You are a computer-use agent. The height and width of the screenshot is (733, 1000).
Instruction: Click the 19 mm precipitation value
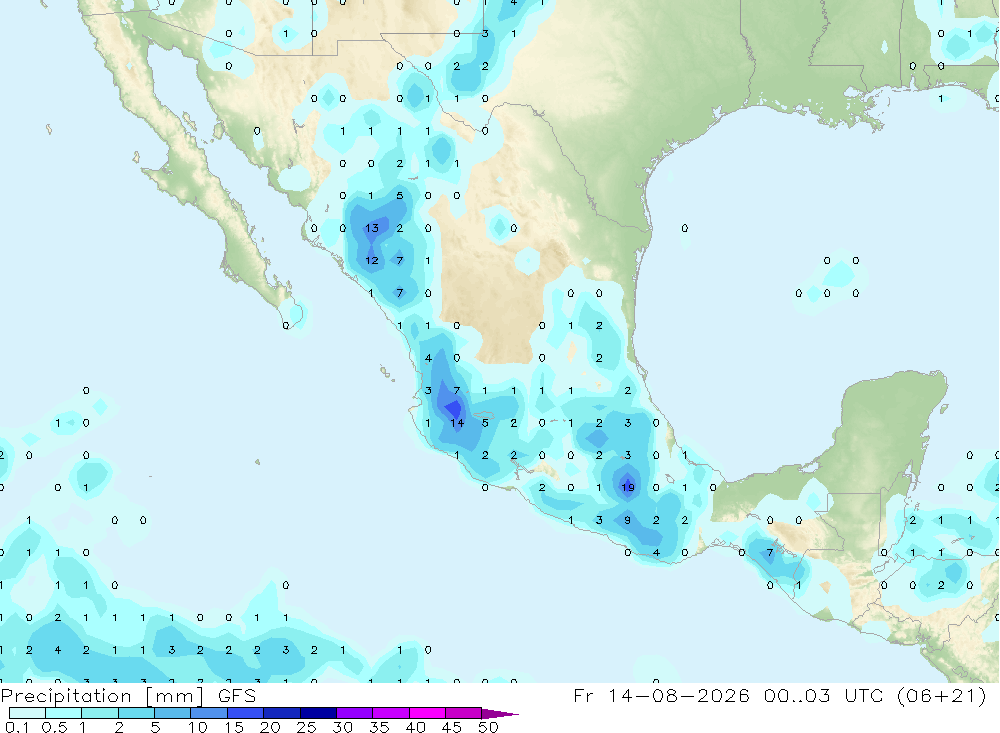click(628, 487)
